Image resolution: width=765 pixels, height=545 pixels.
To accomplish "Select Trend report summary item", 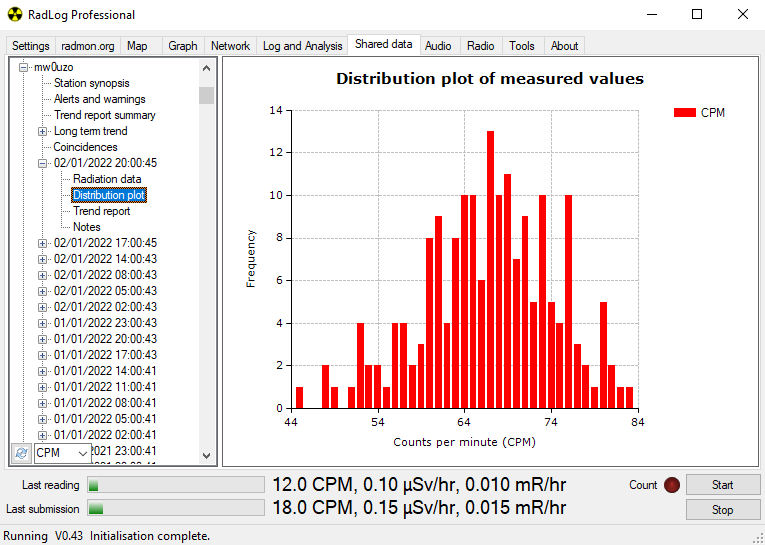I will 104,115.
